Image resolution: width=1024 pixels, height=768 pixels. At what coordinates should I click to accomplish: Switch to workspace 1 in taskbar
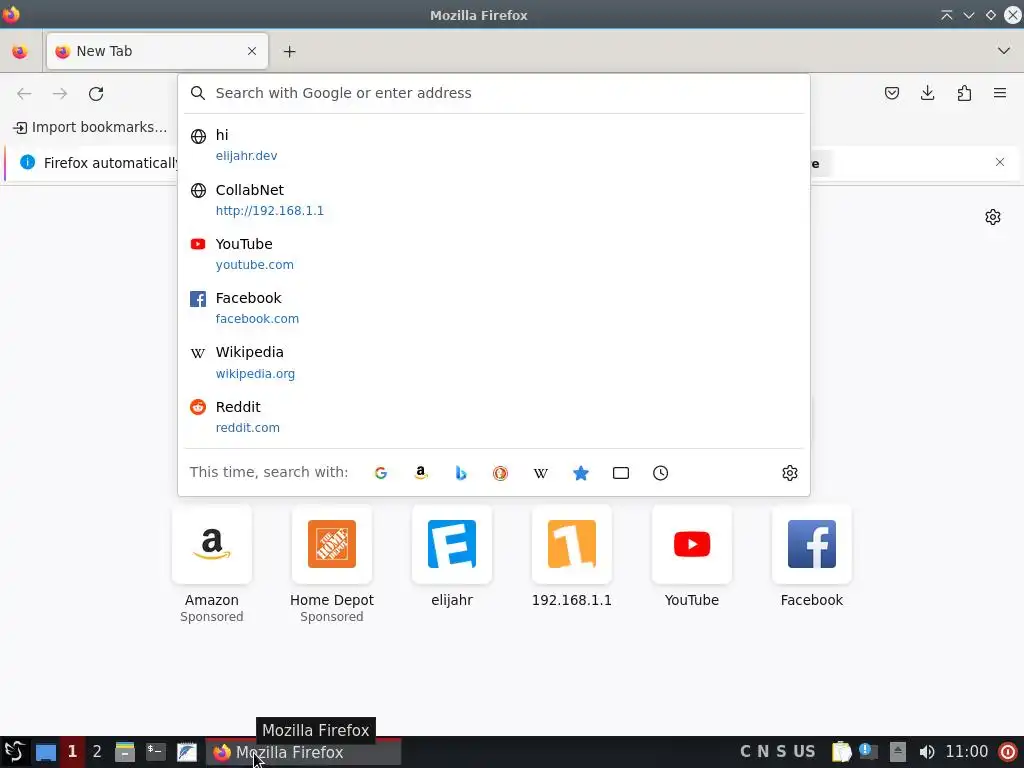(72, 752)
